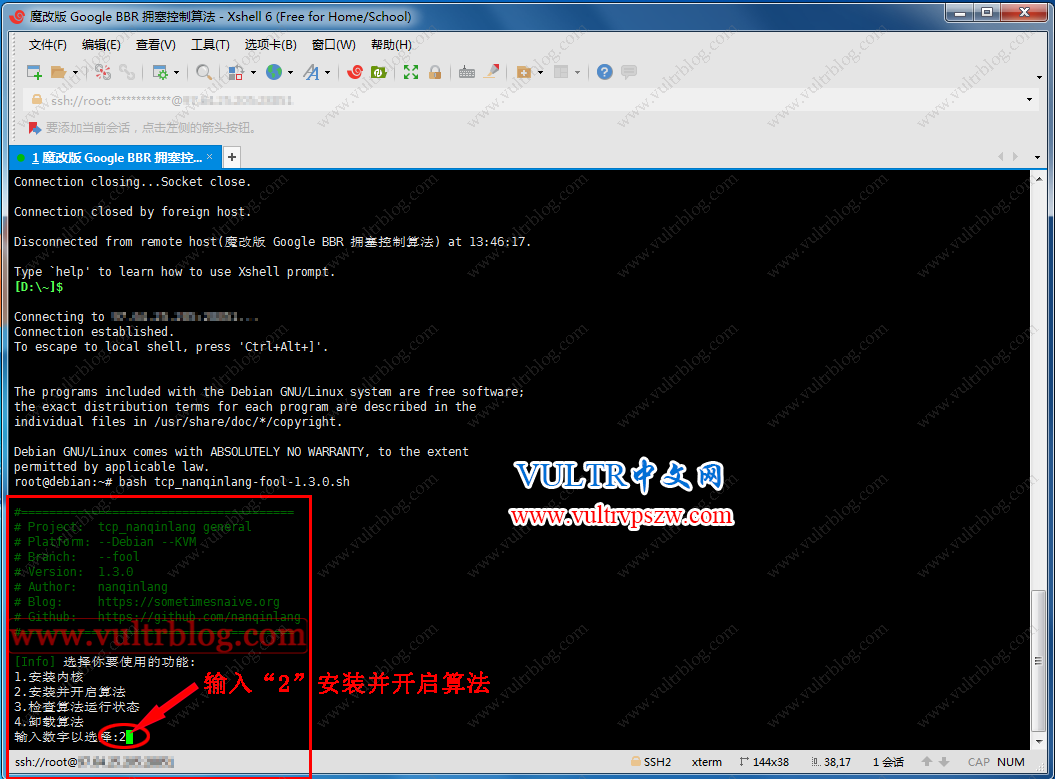Click the Reconnect link icon
Image resolution: width=1055 pixels, height=779 pixels.
[127, 72]
